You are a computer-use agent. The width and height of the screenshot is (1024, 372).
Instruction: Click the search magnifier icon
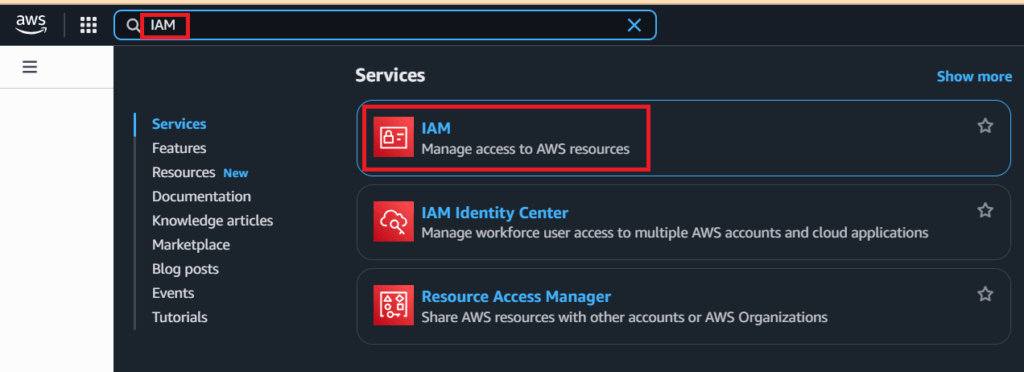click(x=133, y=25)
